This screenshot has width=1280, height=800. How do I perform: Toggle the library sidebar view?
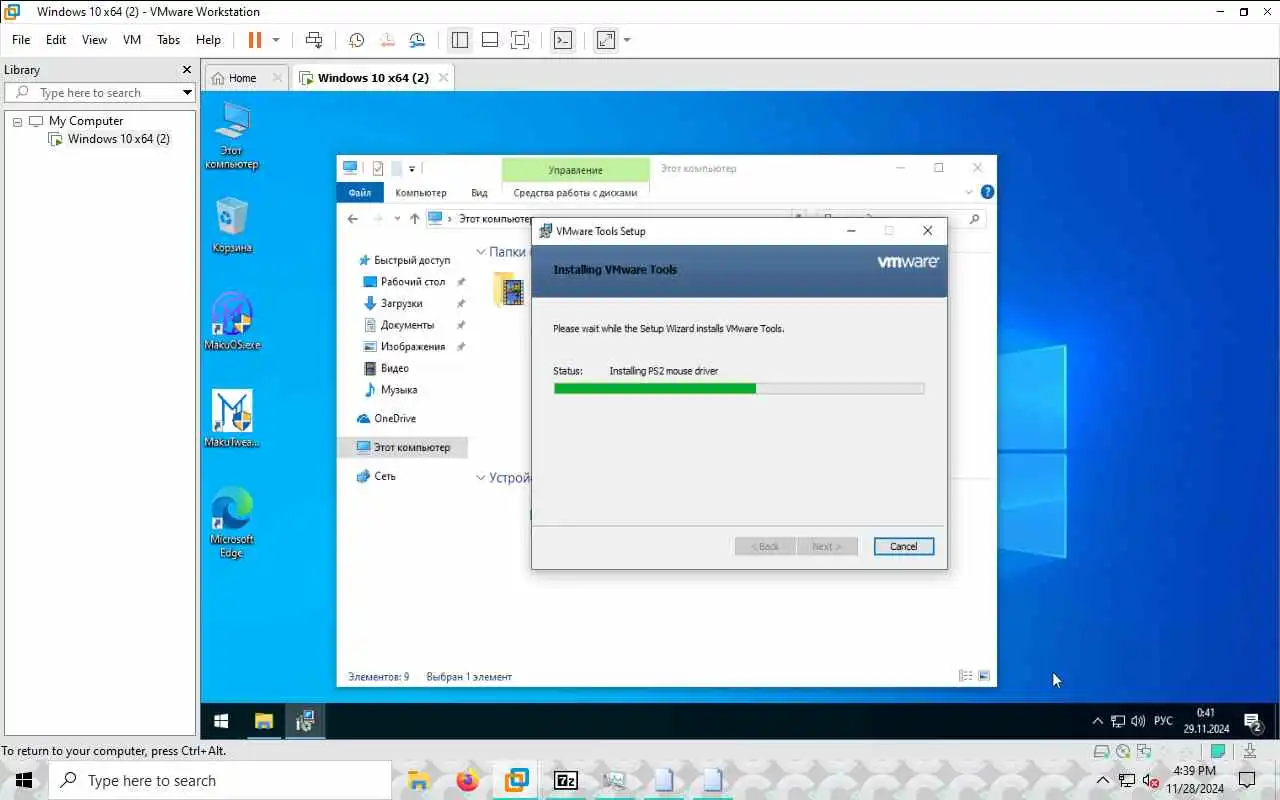tap(460, 40)
